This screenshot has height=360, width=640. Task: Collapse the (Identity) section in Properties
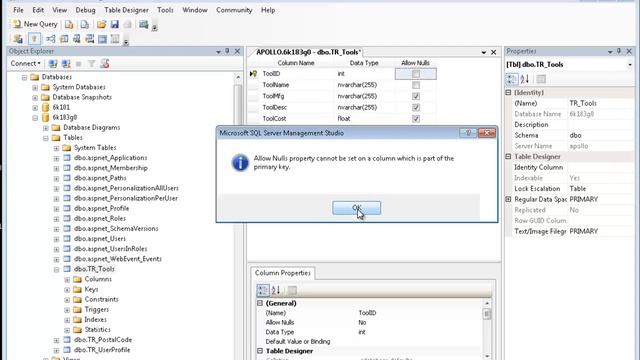[x=508, y=93]
